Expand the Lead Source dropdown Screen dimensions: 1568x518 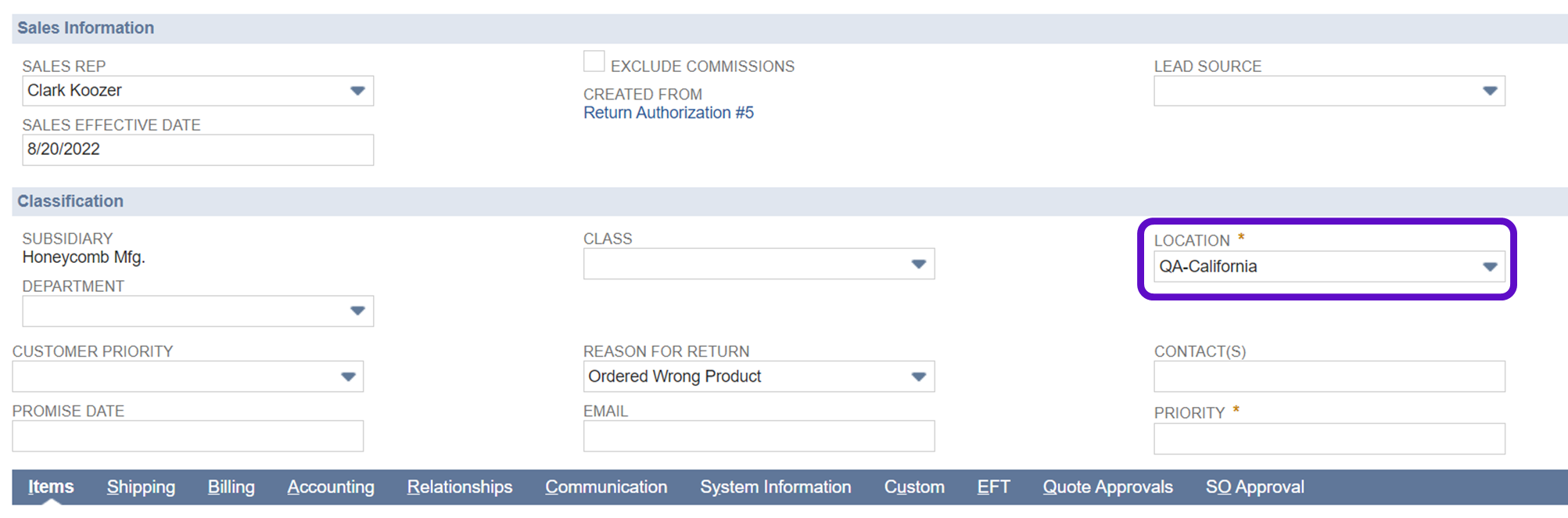[1489, 91]
